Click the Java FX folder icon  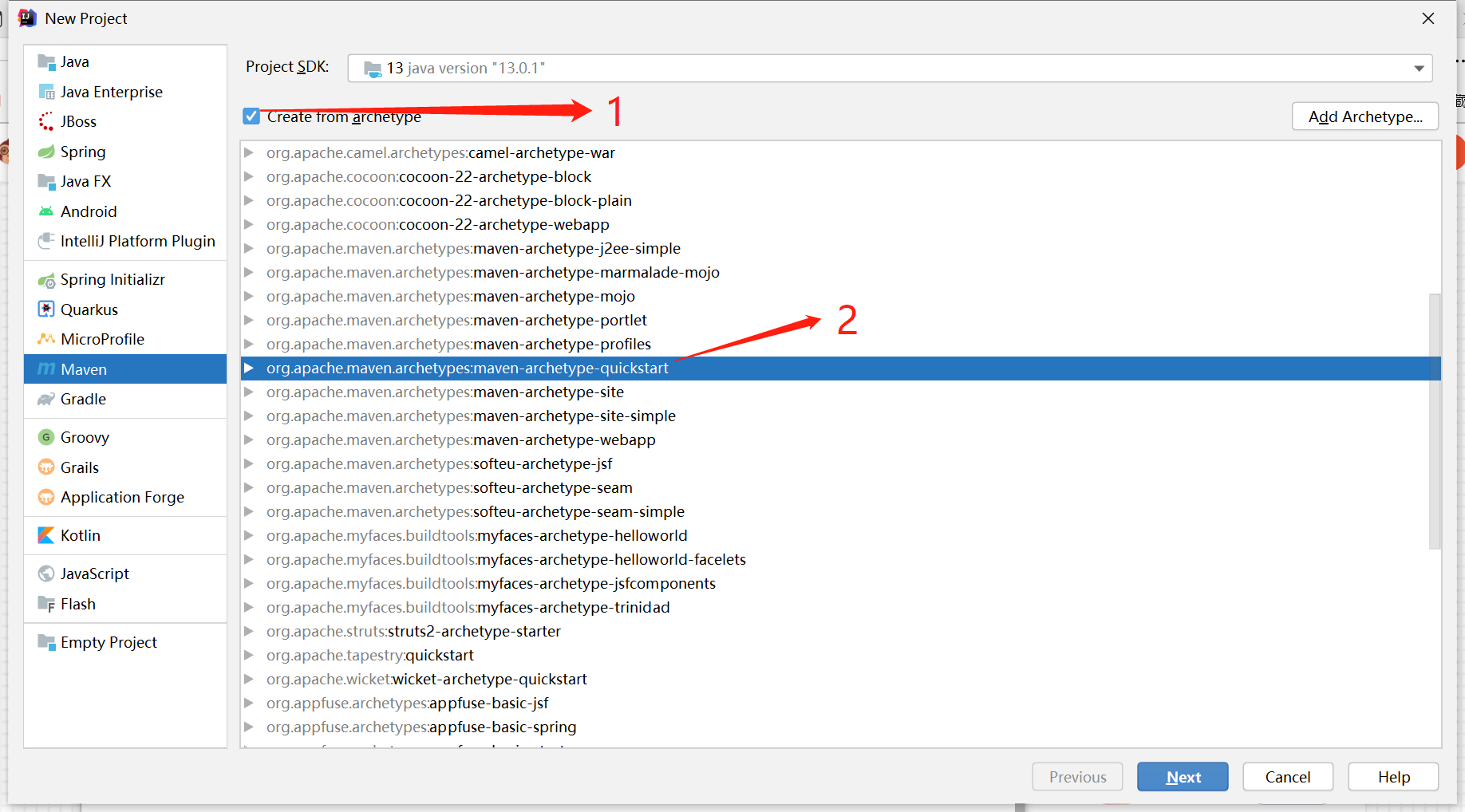pyautogui.click(x=46, y=181)
